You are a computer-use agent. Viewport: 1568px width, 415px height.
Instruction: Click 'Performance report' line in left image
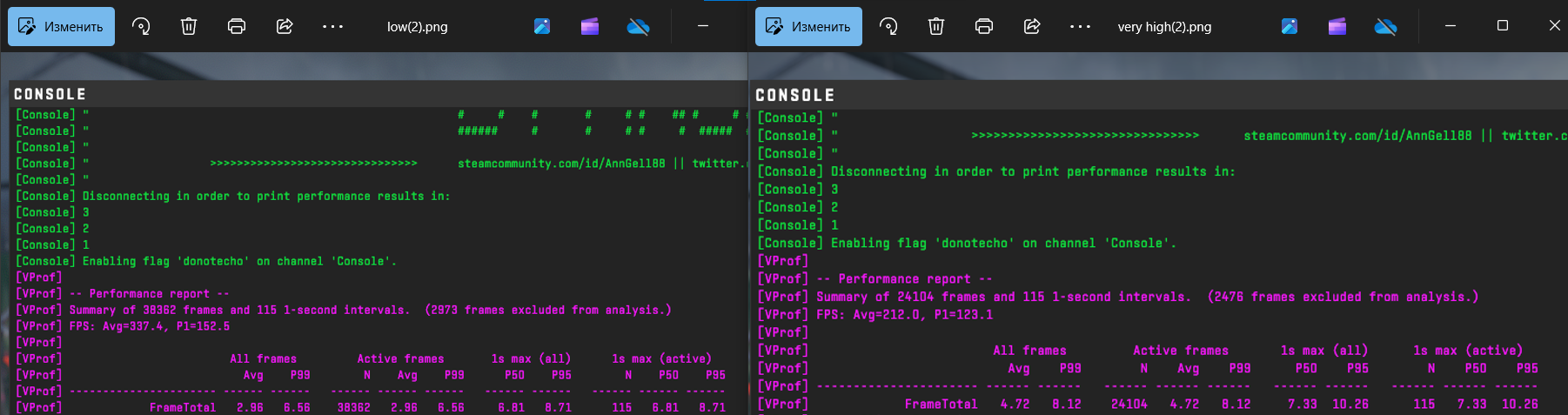click(149, 294)
